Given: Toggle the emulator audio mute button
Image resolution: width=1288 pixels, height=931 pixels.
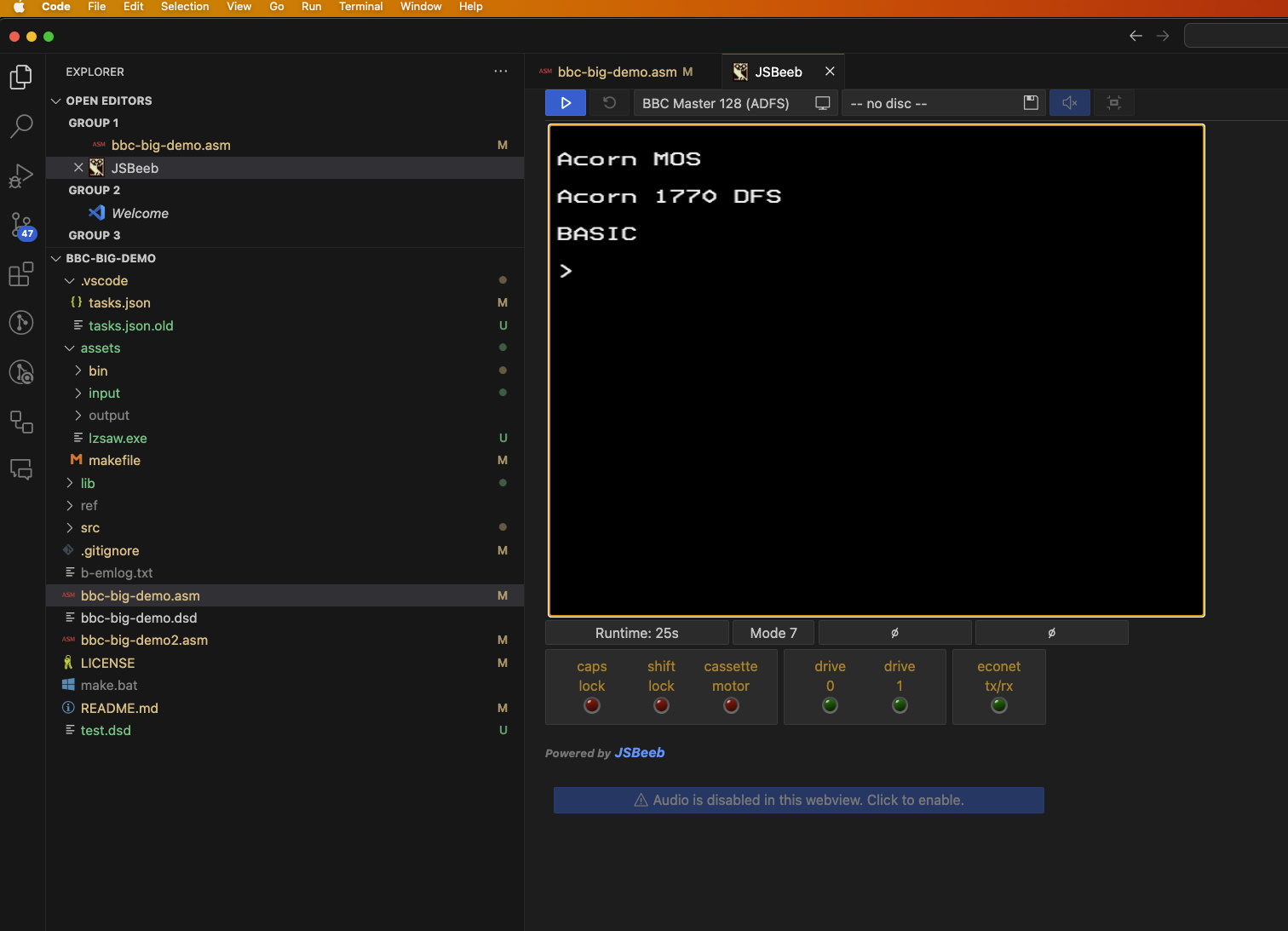Looking at the screenshot, I should pyautogui.click(x=1070, y=103).
